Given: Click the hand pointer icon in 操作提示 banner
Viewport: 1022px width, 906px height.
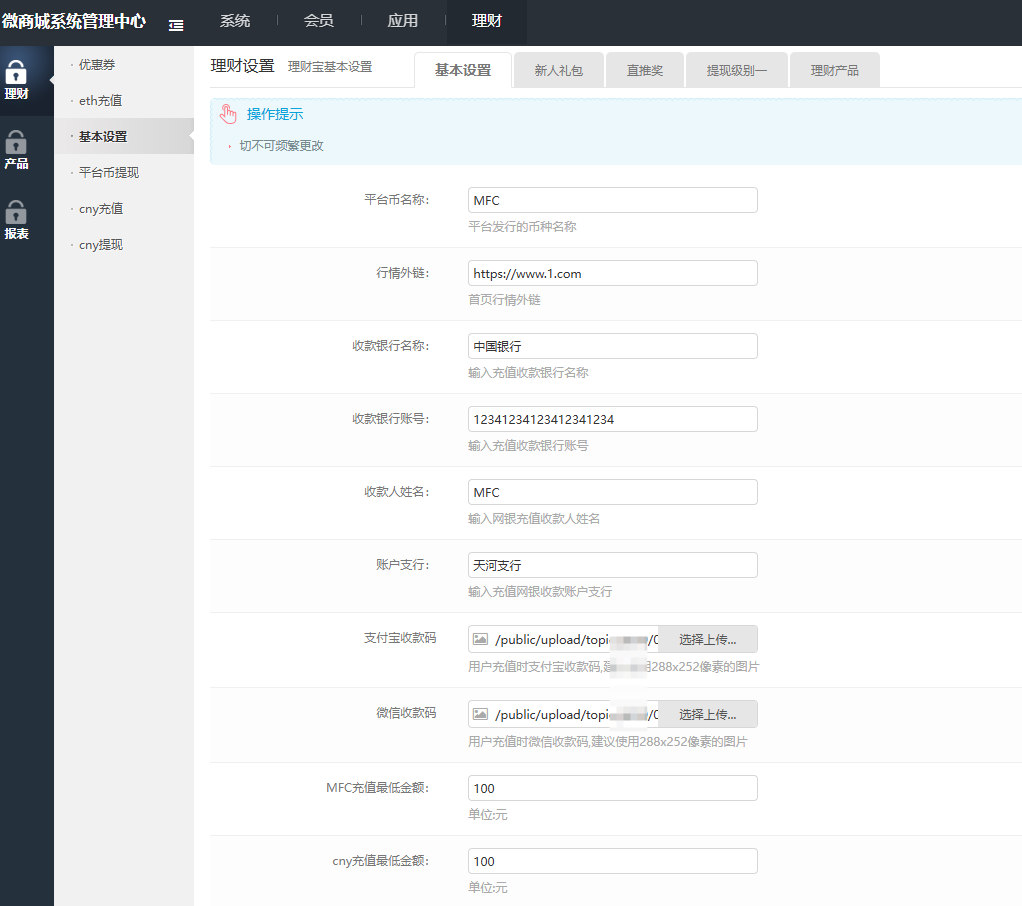Looking at the screenshot, I should click(x=227, y=113).
